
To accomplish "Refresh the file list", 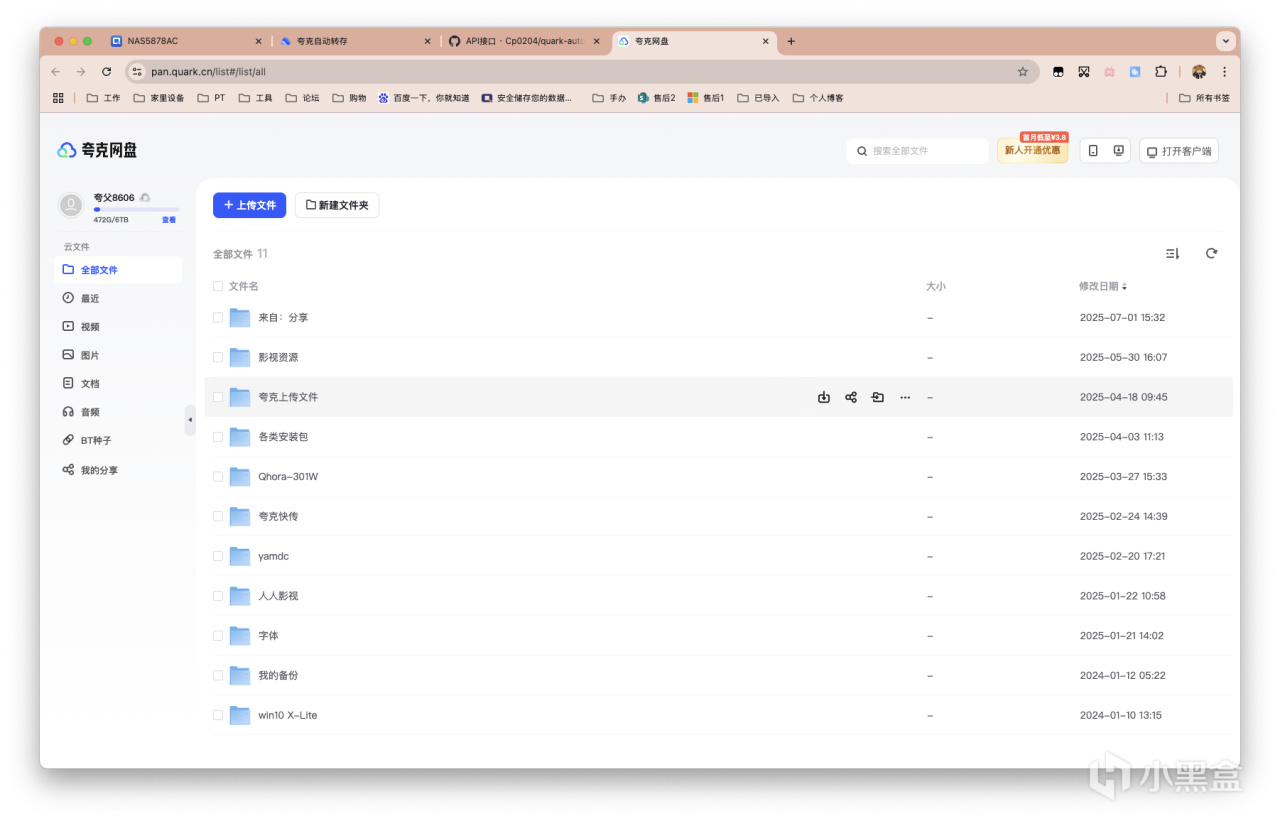I will (1211, 254).
